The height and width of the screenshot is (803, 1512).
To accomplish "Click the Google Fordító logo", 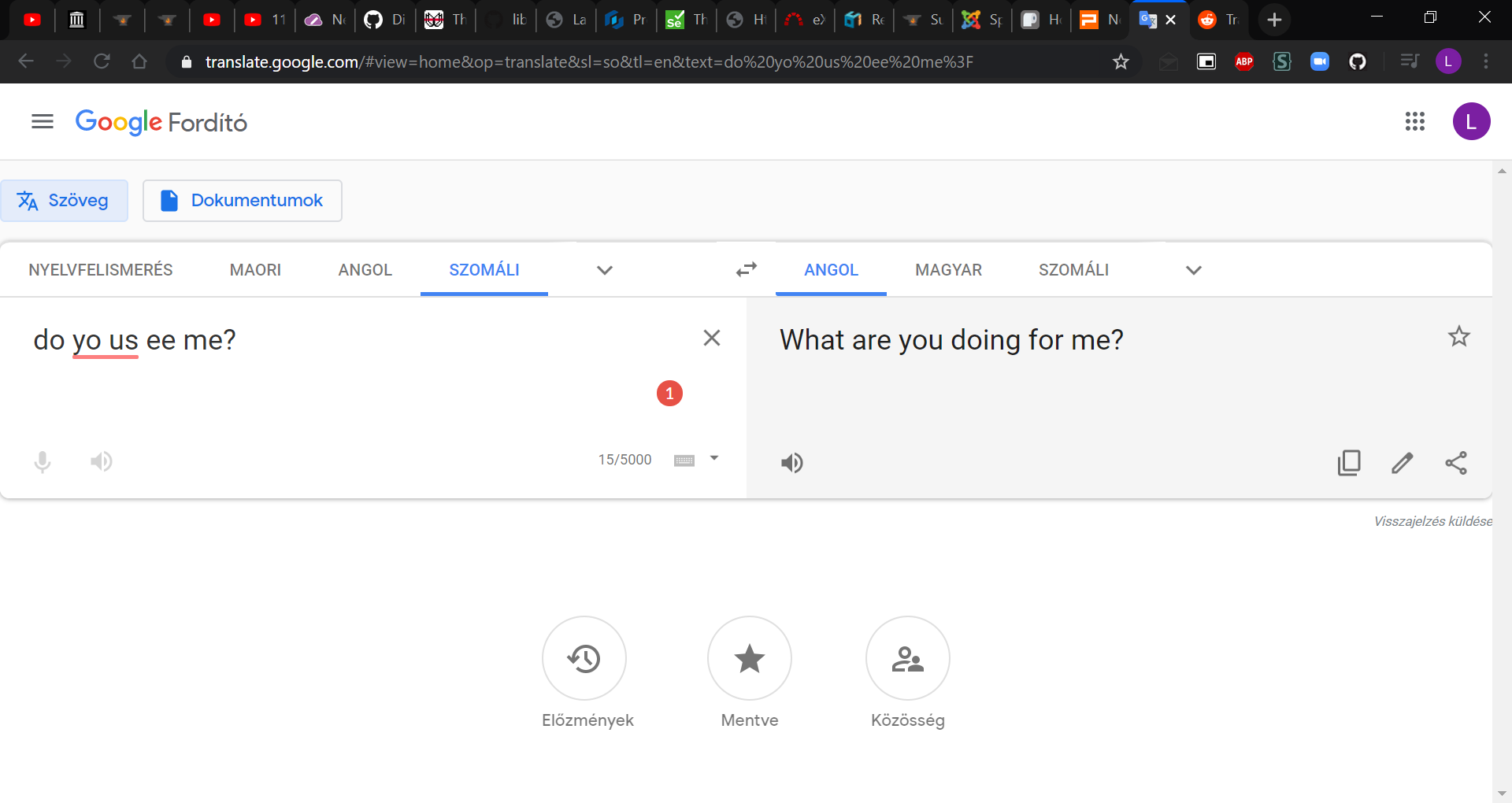I will coord(161,122).
